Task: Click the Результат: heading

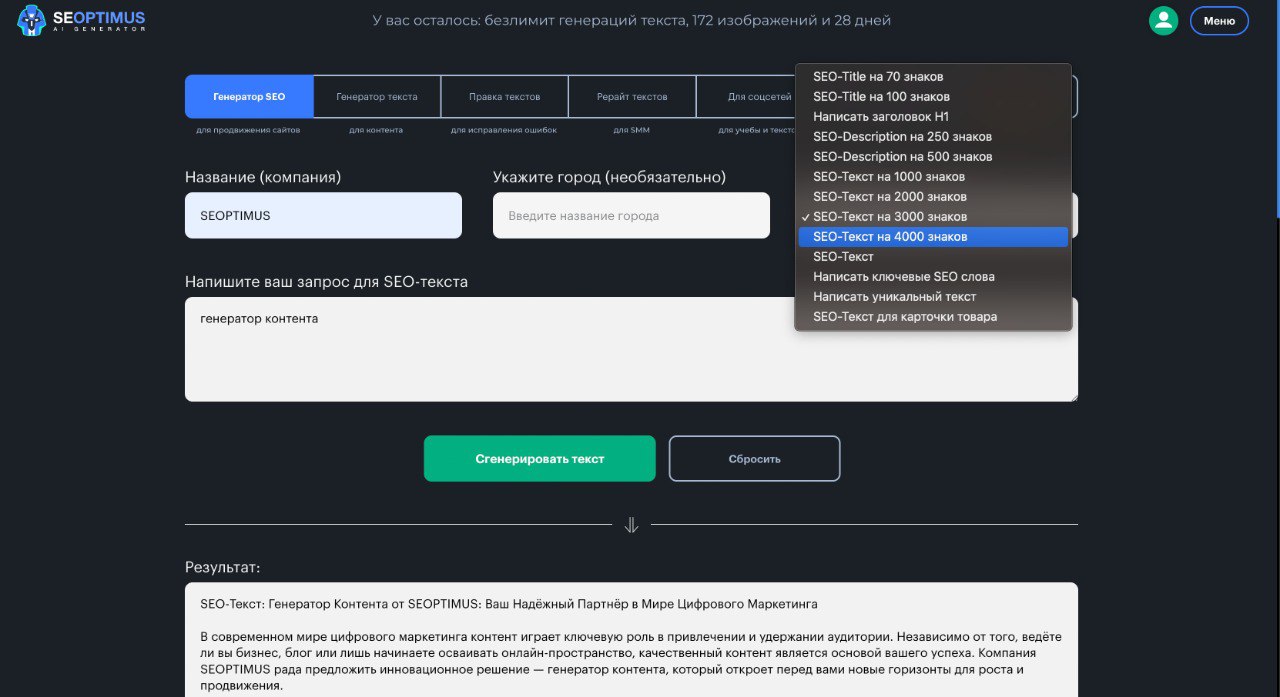Action: [x=222, y=567]
